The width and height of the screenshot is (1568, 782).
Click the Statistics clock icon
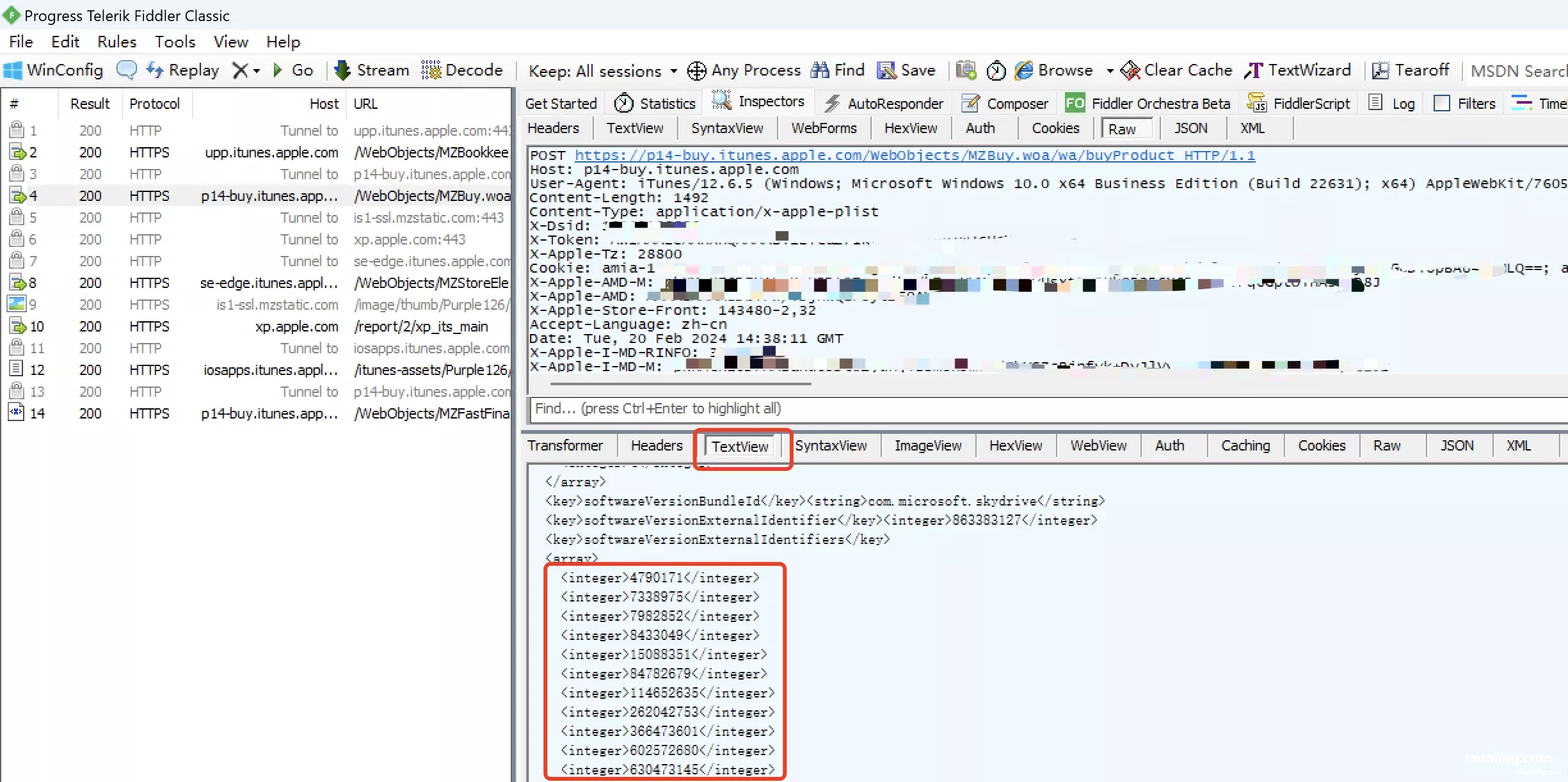coord(623,103)
